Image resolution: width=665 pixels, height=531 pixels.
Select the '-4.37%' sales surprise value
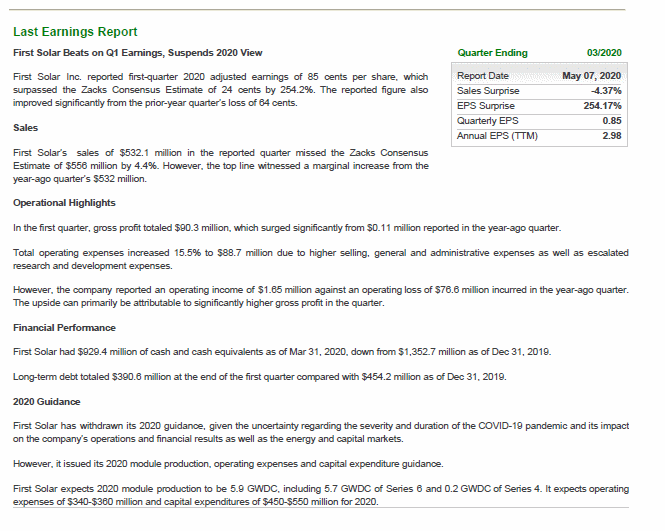coord(606,91)
